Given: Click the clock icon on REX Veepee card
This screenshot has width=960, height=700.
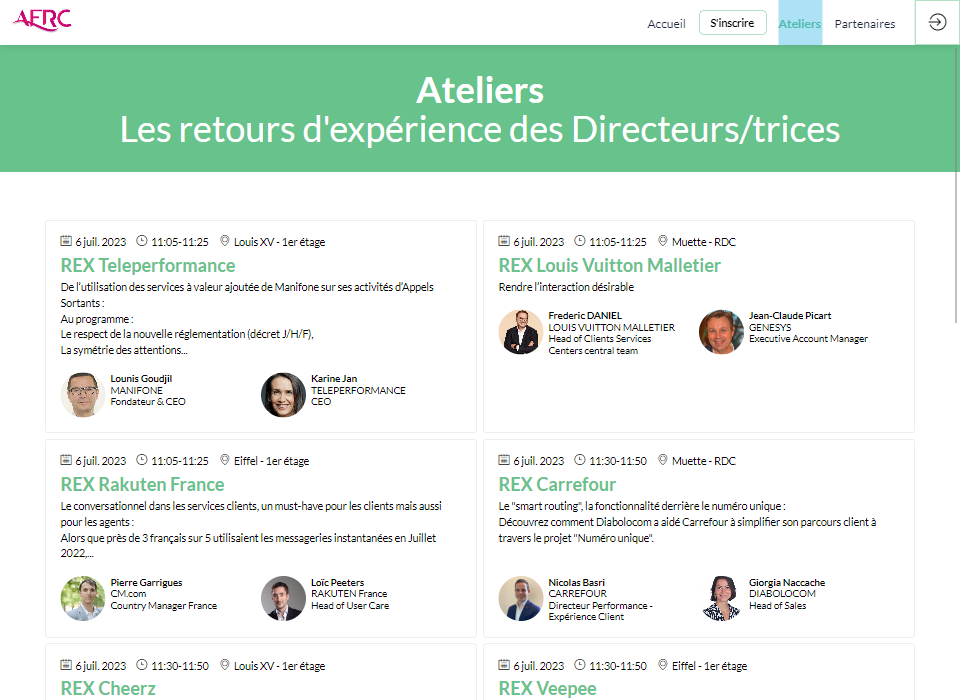Looking at the screenshot, I should pos(579,664).
